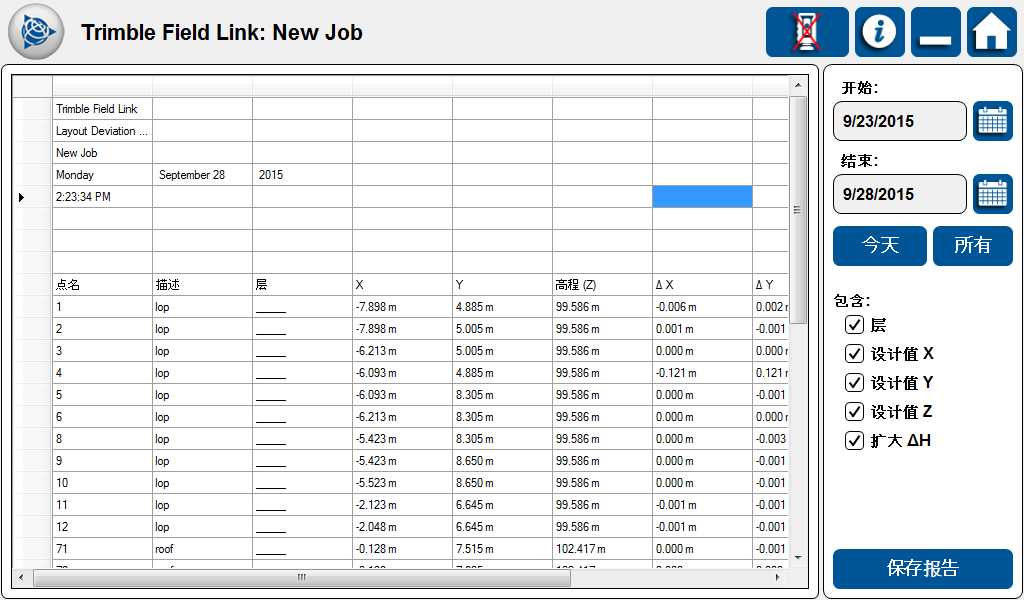Image resolution: width=1024 pixels, height=600 pixels.
Task: Open calendar picker for start date
Action: click(x=993, y=121)
